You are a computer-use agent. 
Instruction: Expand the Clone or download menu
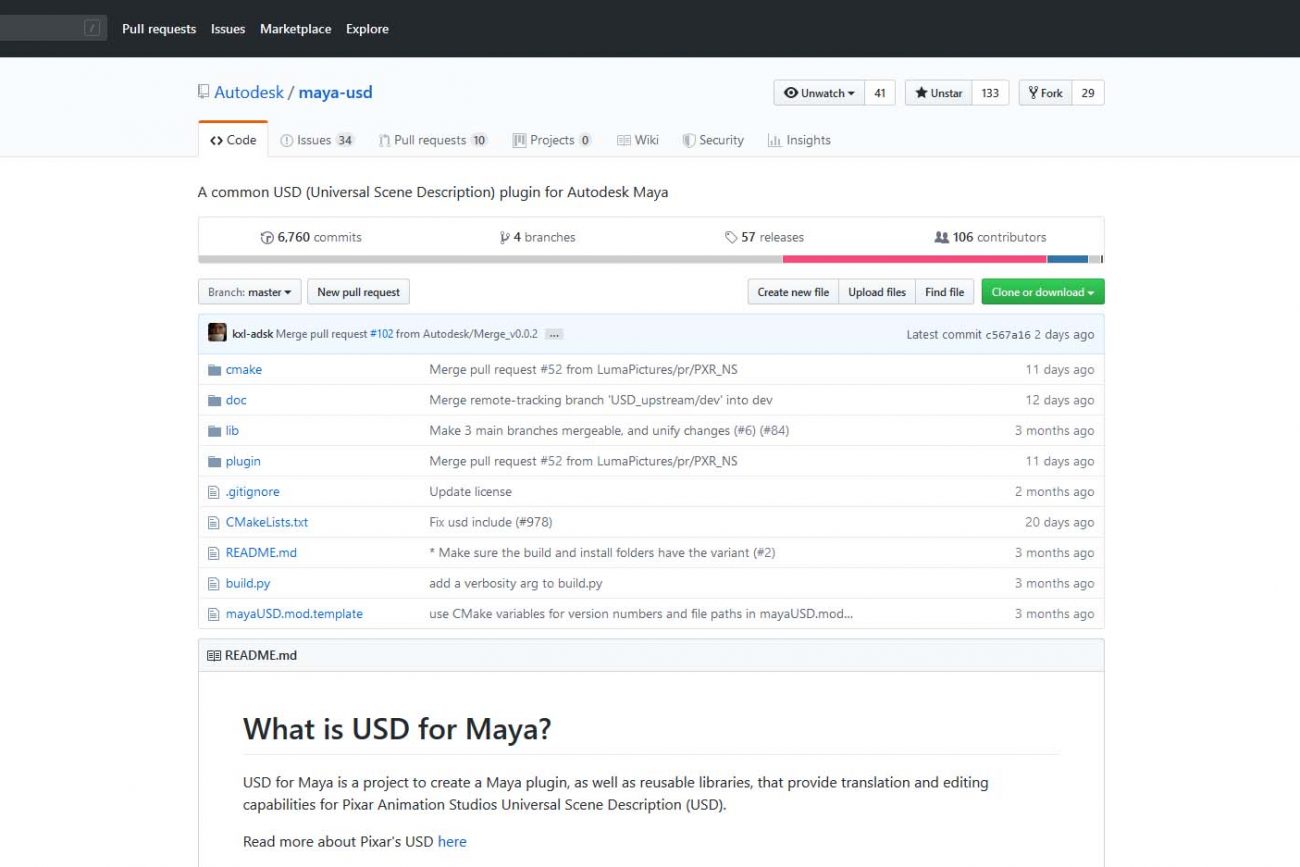coord(1042,292)
